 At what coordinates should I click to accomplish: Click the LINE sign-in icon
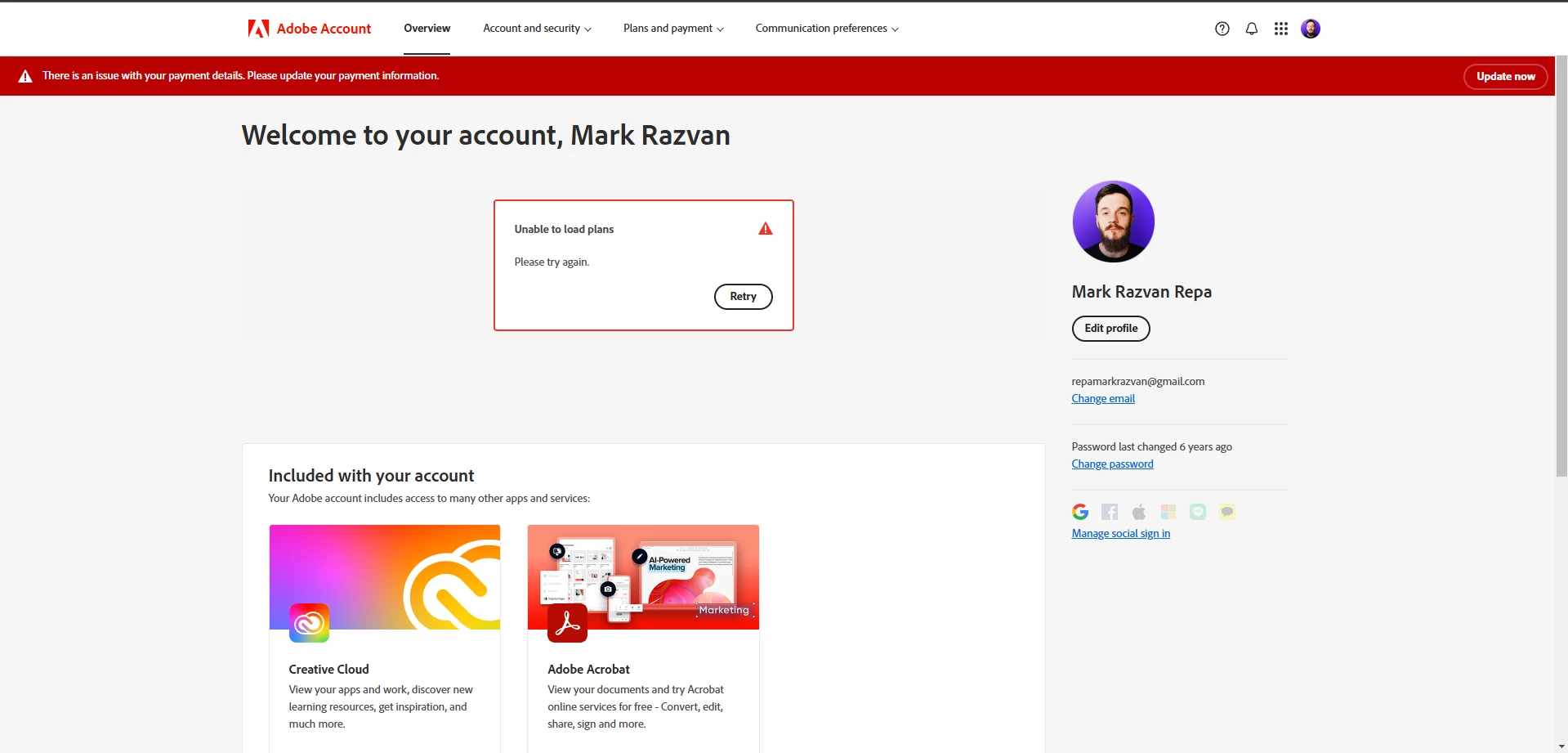point(1198,512)
